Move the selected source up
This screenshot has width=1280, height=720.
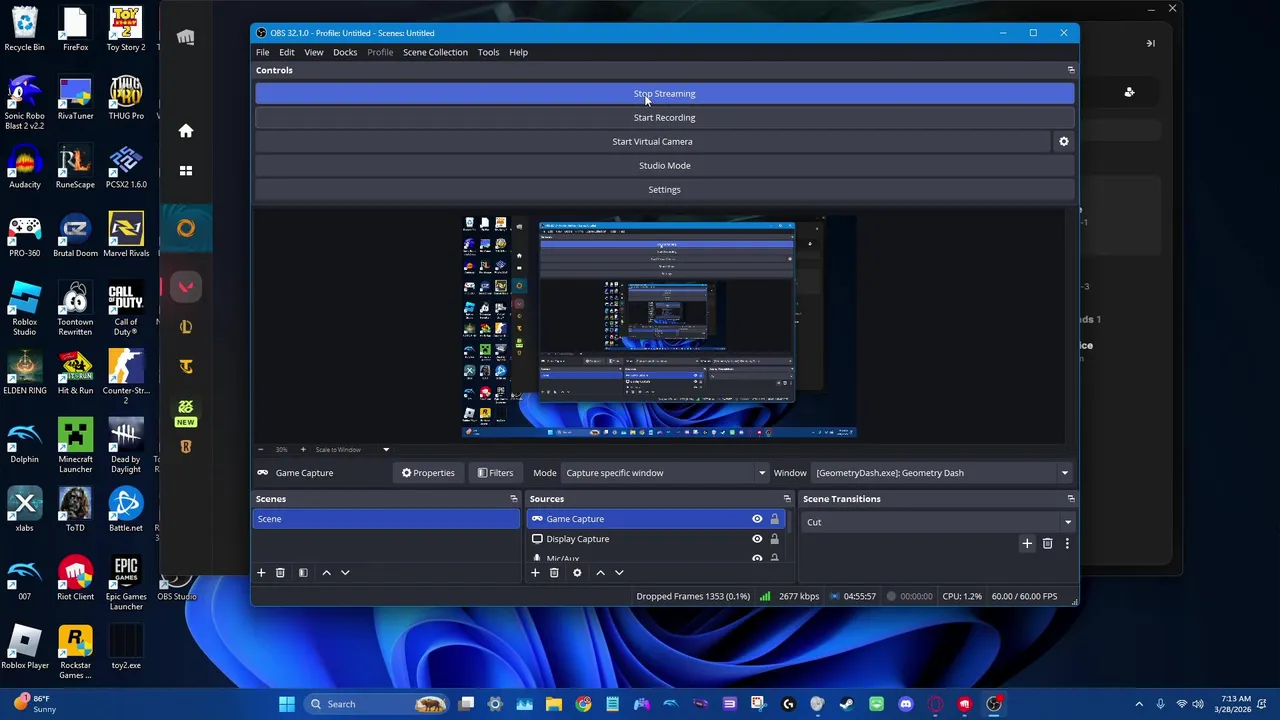coord(600,573)
